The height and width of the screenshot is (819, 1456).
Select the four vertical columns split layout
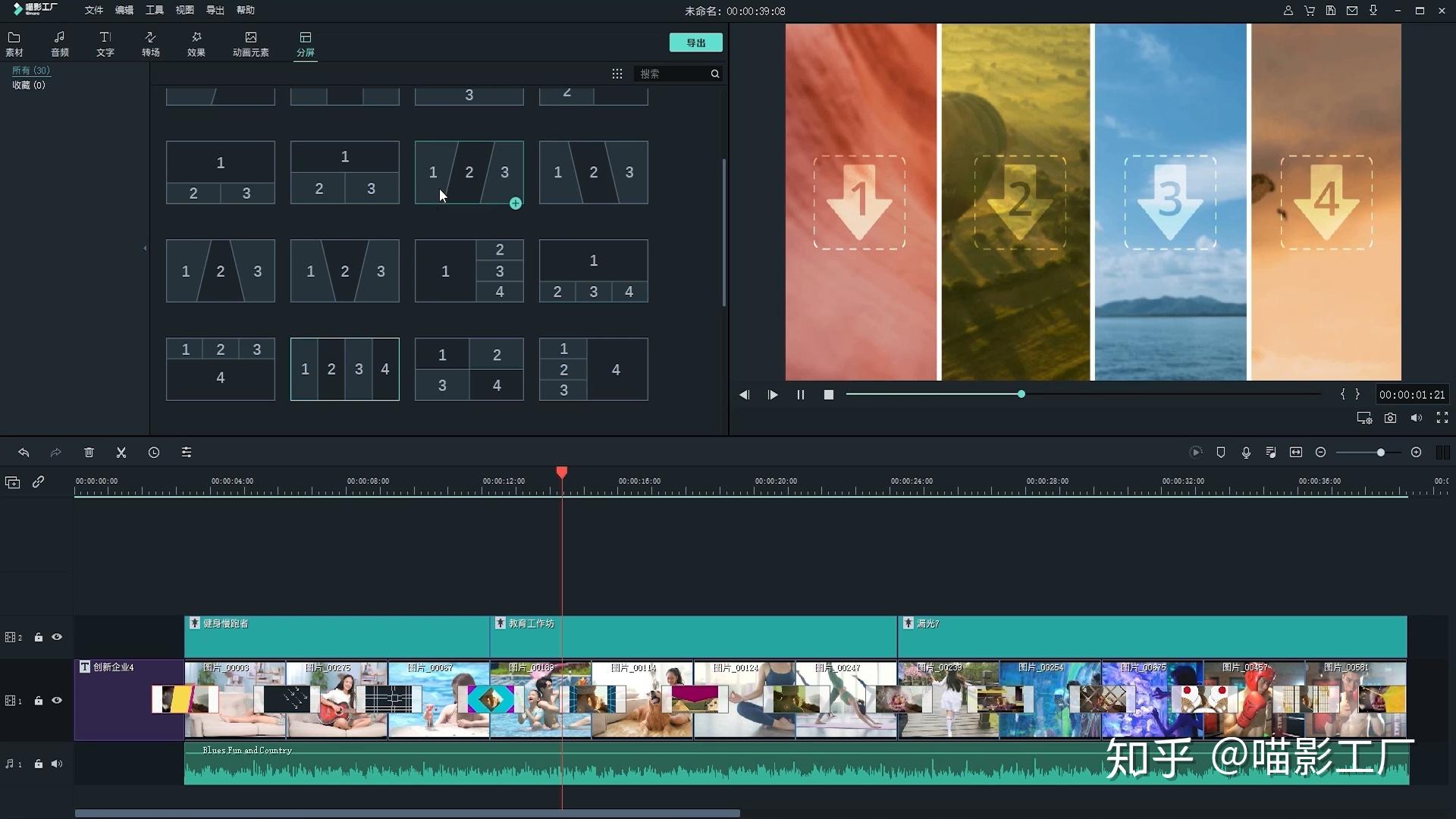click(345, 369)
